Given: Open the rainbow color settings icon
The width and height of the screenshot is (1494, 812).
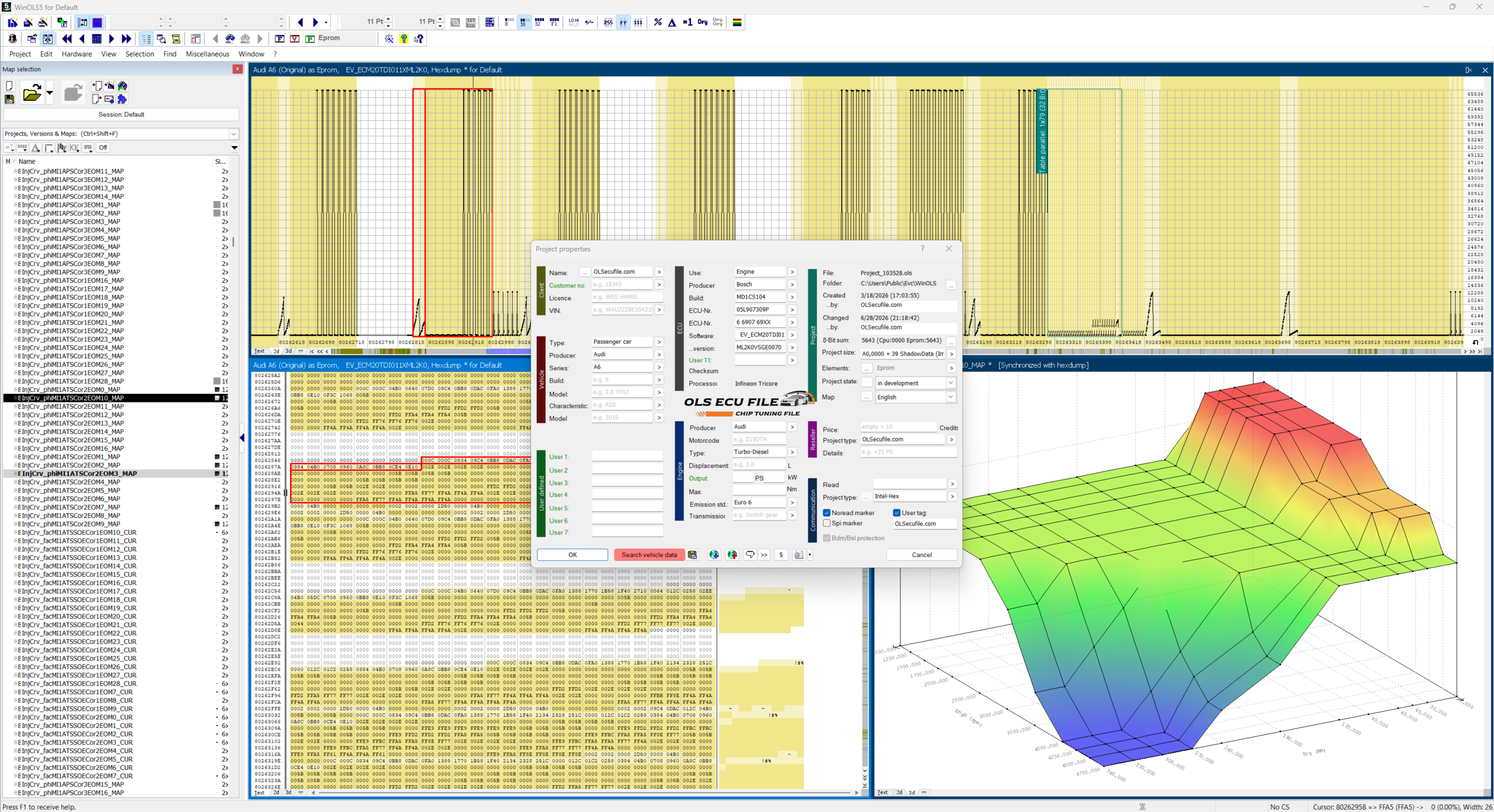Looking at the screenshot, I should click(x=737, y=22).
